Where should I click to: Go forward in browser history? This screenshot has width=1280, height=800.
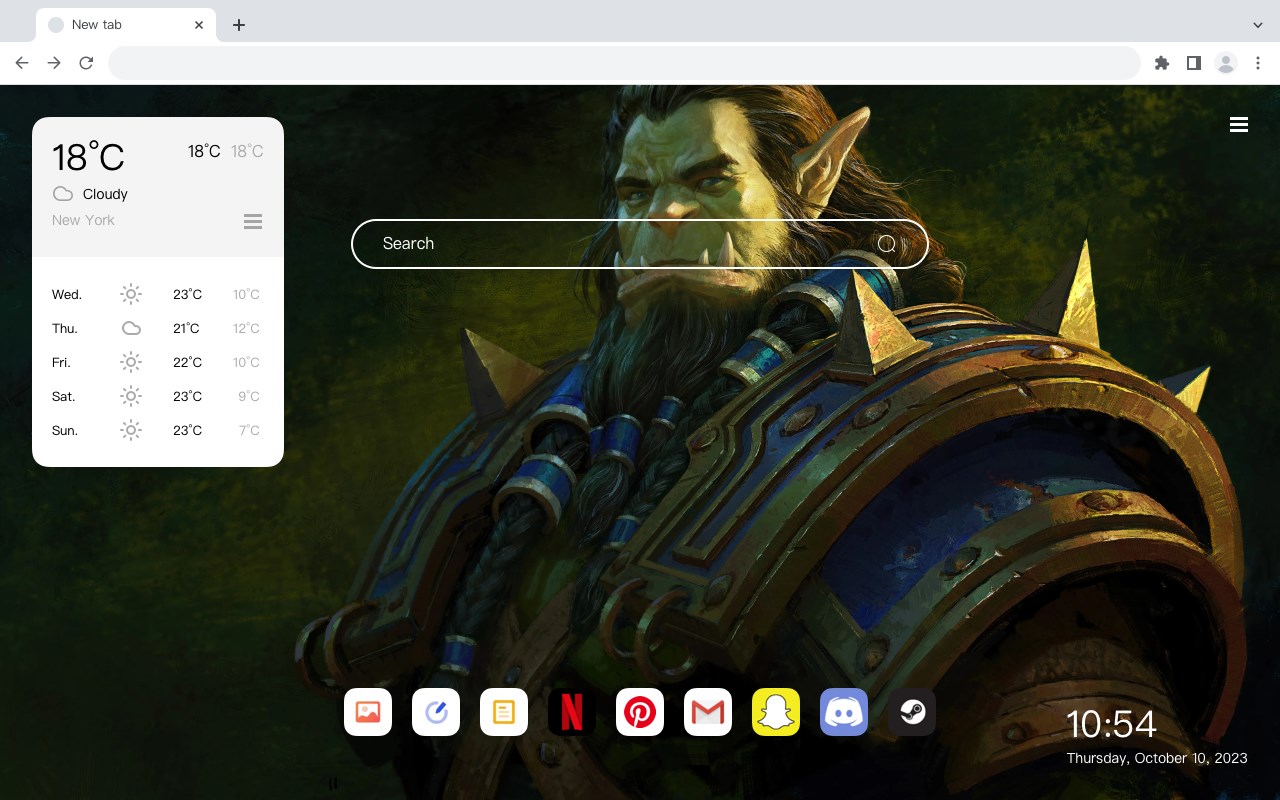(54, 63)
